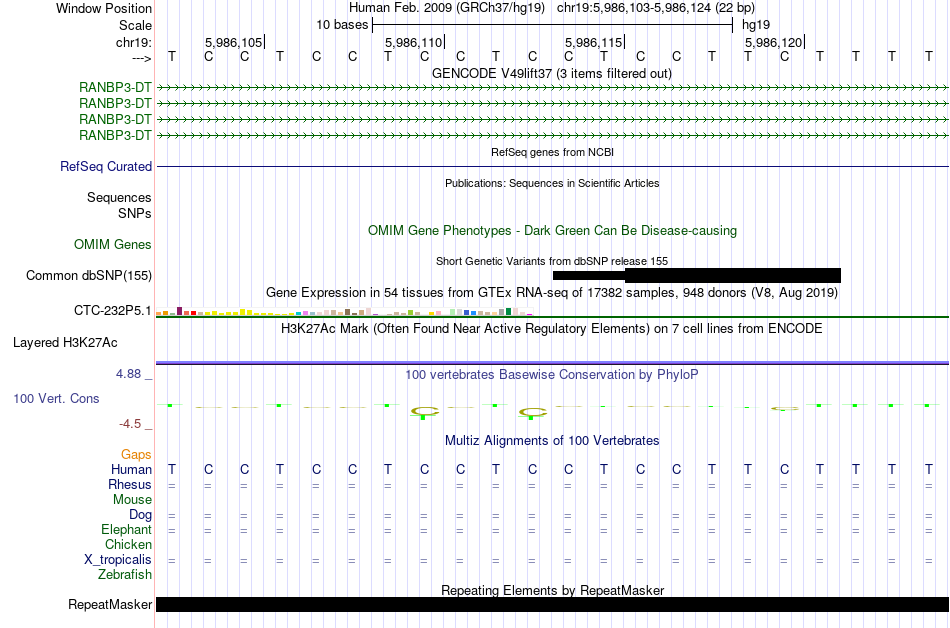
Task: Click the sequence direction arrow --->
Action: (141, 58)
